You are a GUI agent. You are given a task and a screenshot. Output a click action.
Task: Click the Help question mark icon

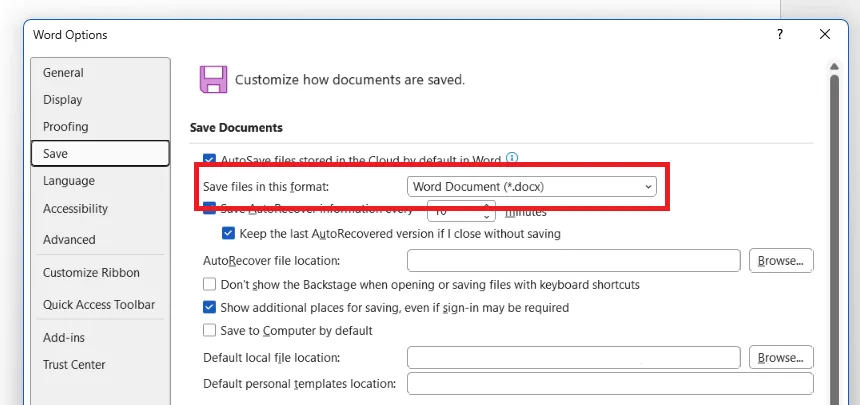point(779,35)
